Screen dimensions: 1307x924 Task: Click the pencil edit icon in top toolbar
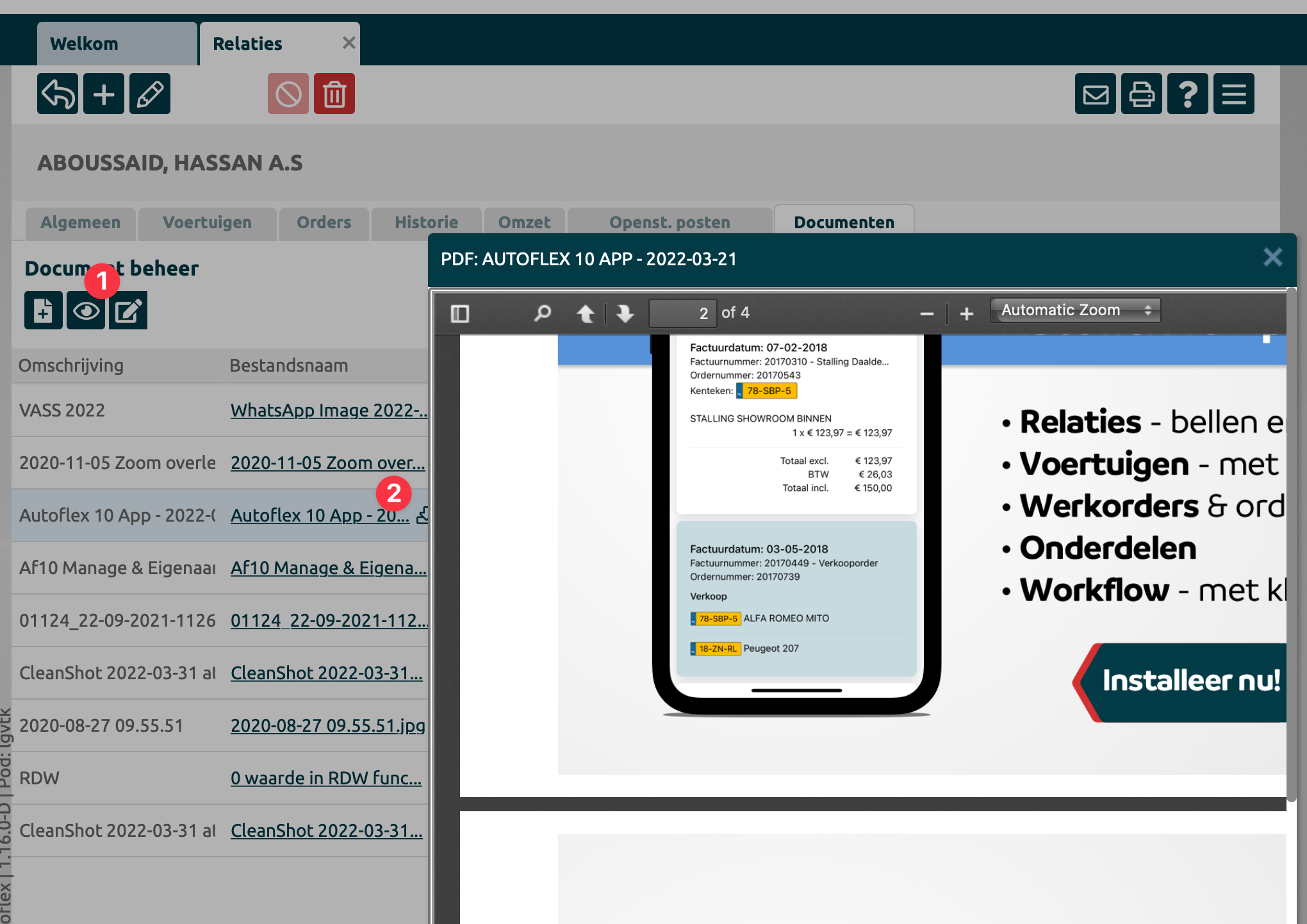point(150,94)
